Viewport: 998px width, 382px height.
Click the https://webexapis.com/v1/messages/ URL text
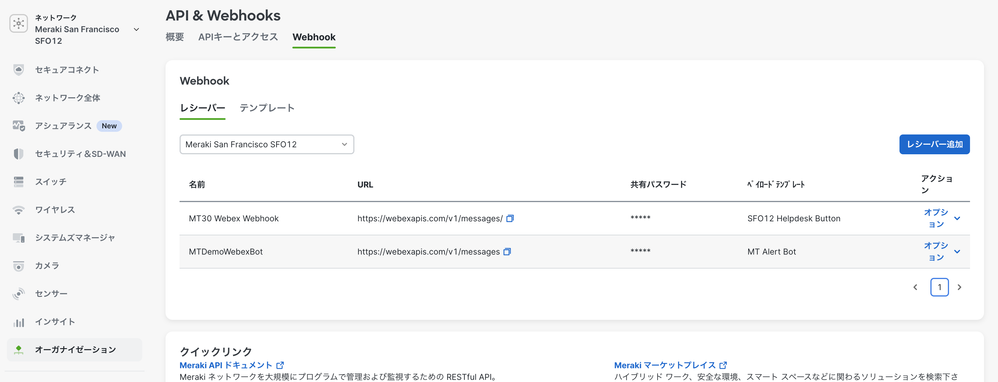pos(430,218)
